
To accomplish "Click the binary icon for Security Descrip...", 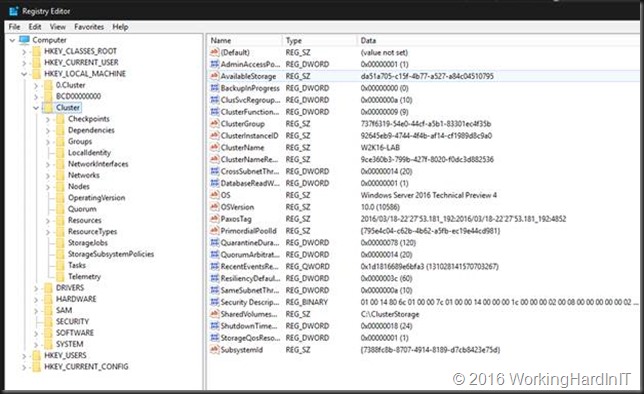I will click(x=214, y=302).
